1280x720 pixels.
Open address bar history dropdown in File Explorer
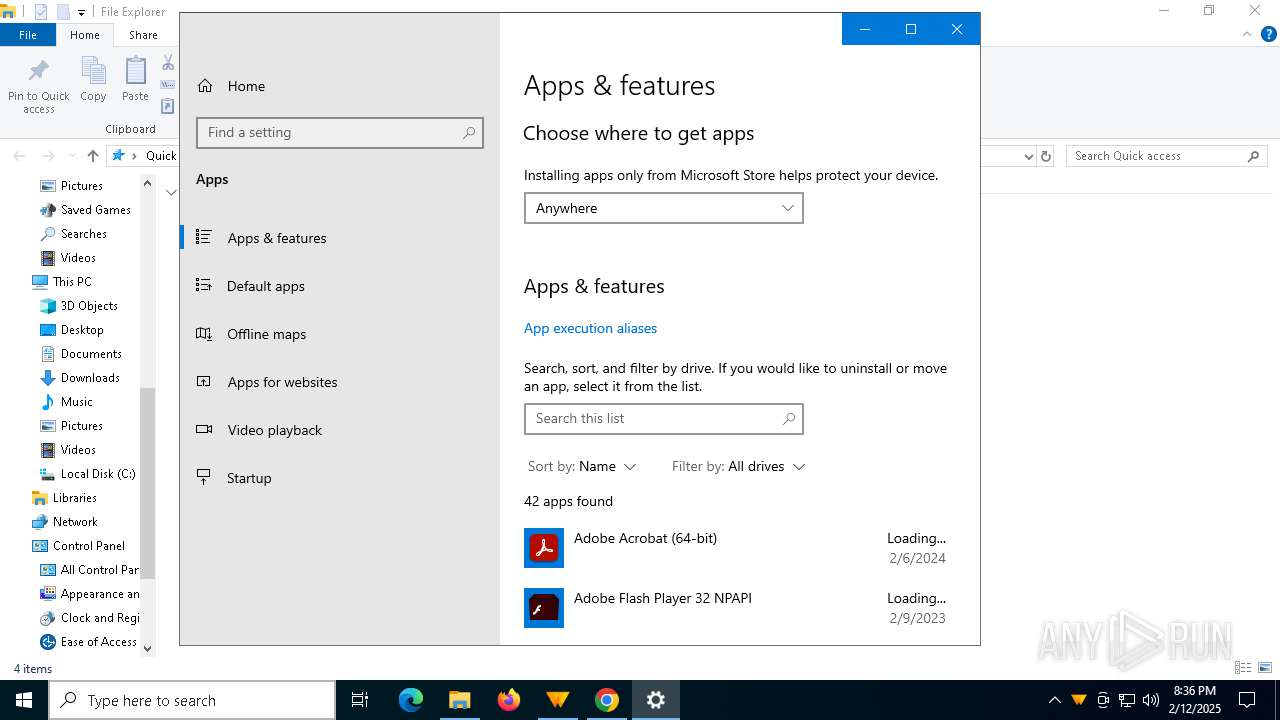pos(1028,156)
